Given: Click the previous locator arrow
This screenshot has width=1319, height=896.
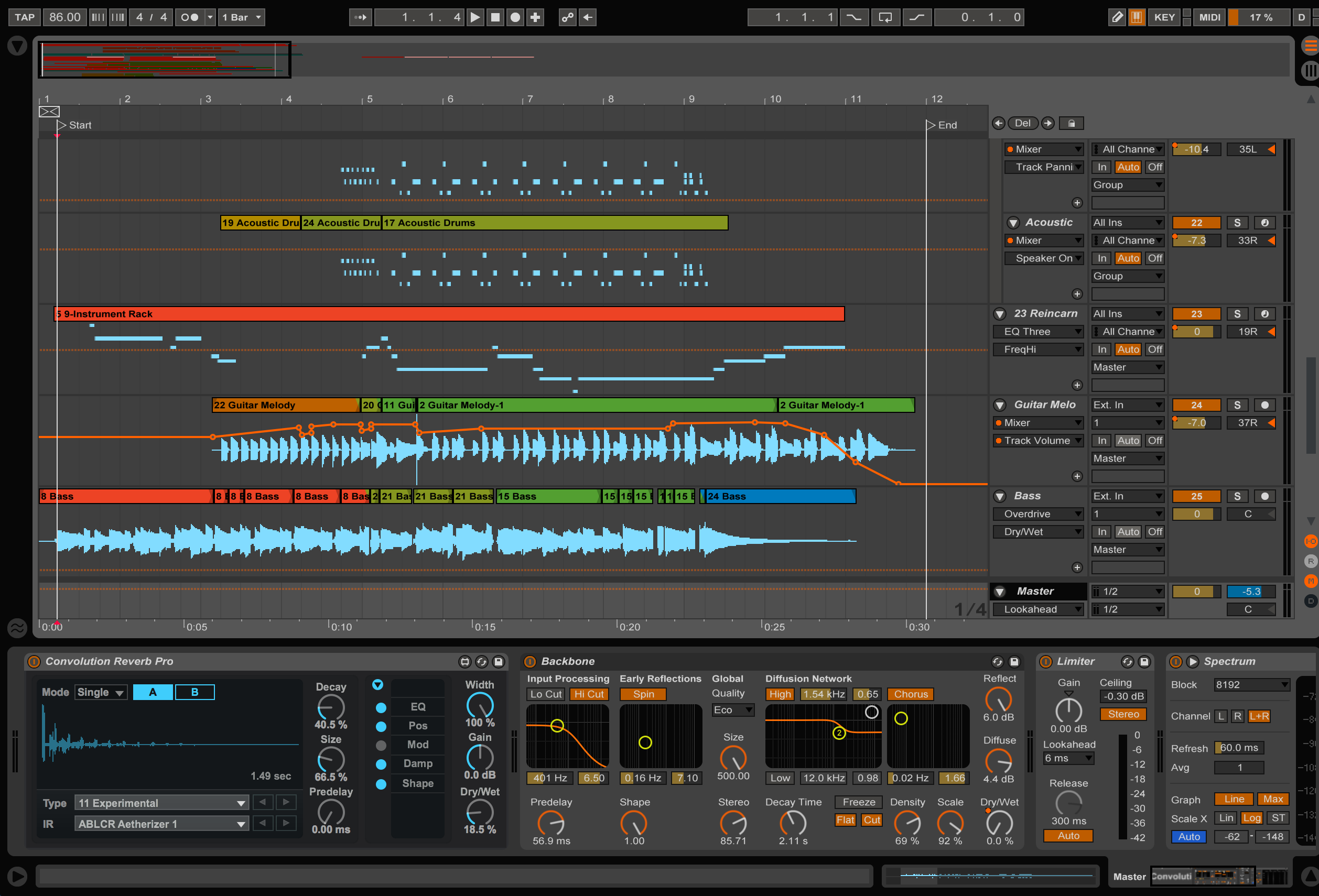Looking at the screenshot, I should tap(998, 123).
